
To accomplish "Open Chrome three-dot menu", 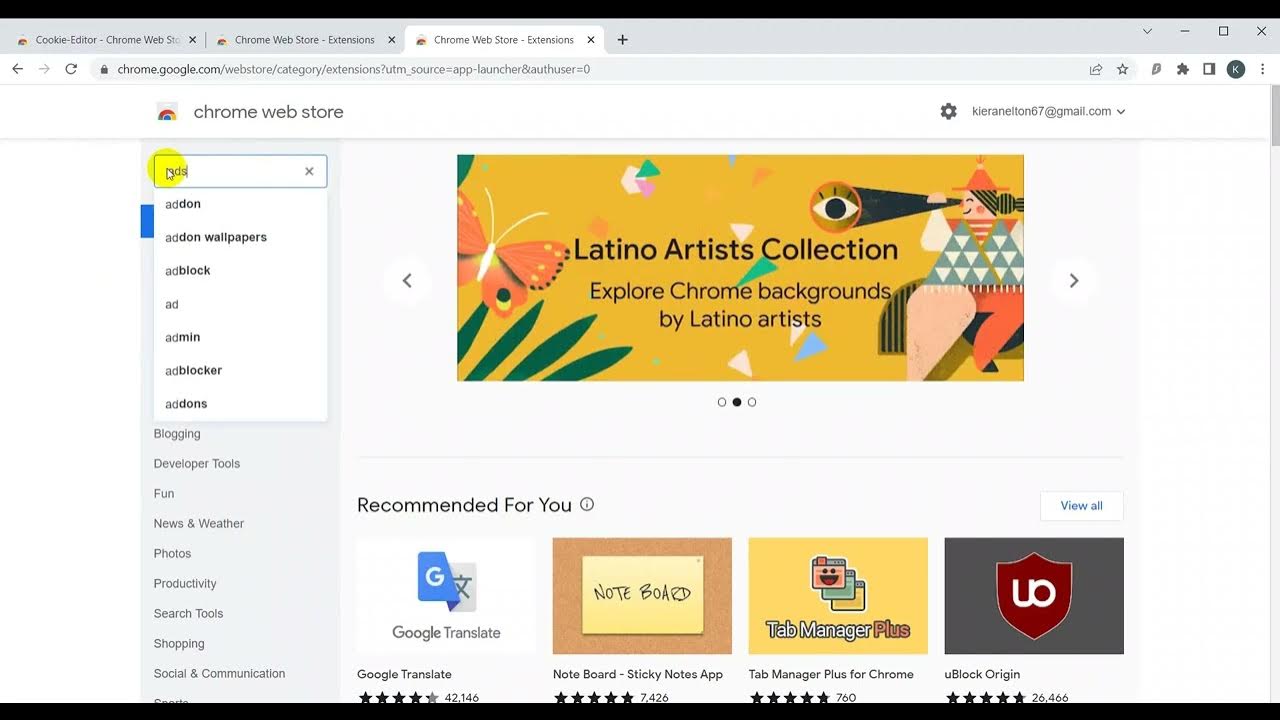I will coord(1263,69).
